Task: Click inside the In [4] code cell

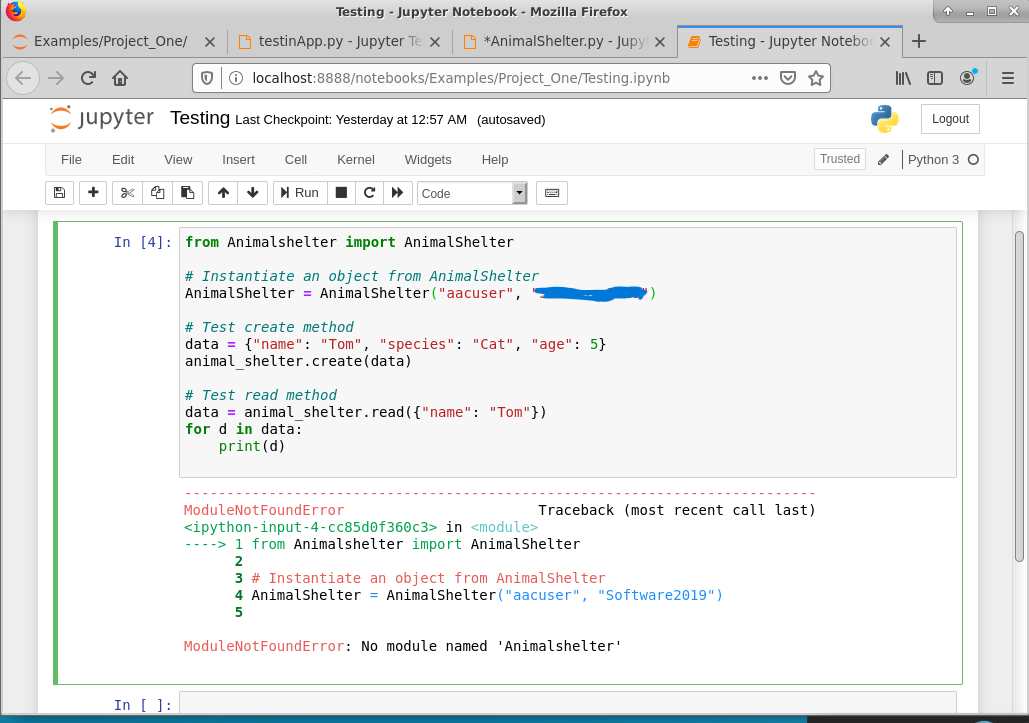Action: tap(568, 352)
